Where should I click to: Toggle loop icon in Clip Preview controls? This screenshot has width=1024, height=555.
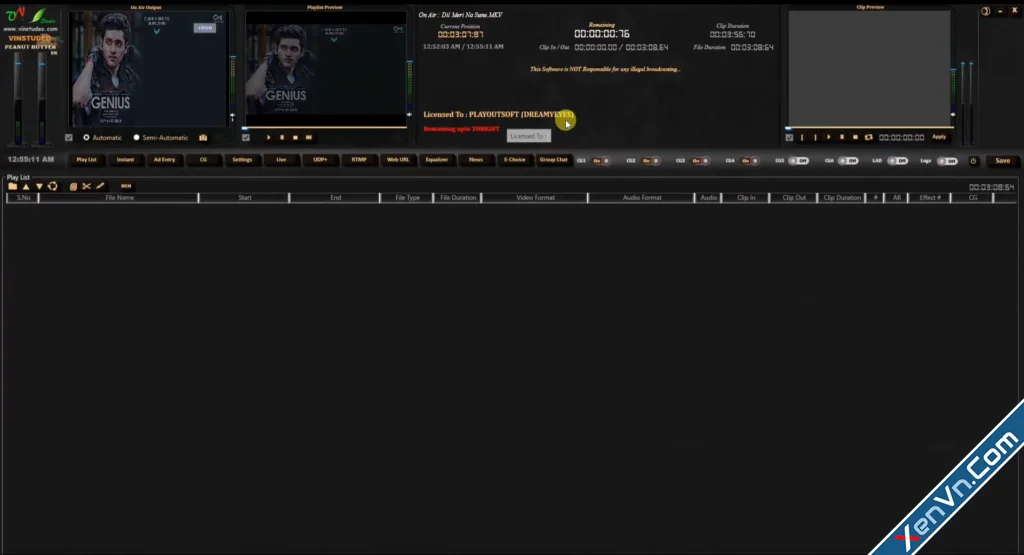(869, 137)
